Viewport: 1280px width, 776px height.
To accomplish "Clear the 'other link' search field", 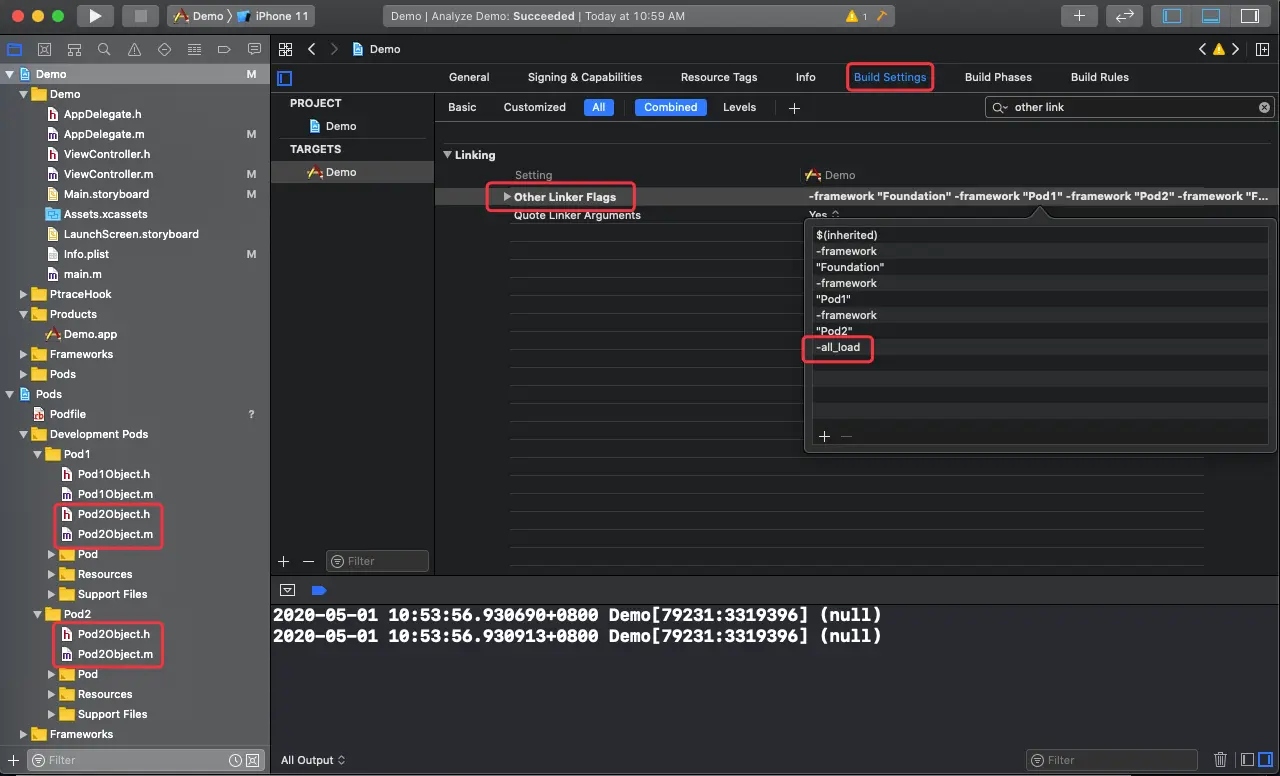I will click(x=1264, y=107).
